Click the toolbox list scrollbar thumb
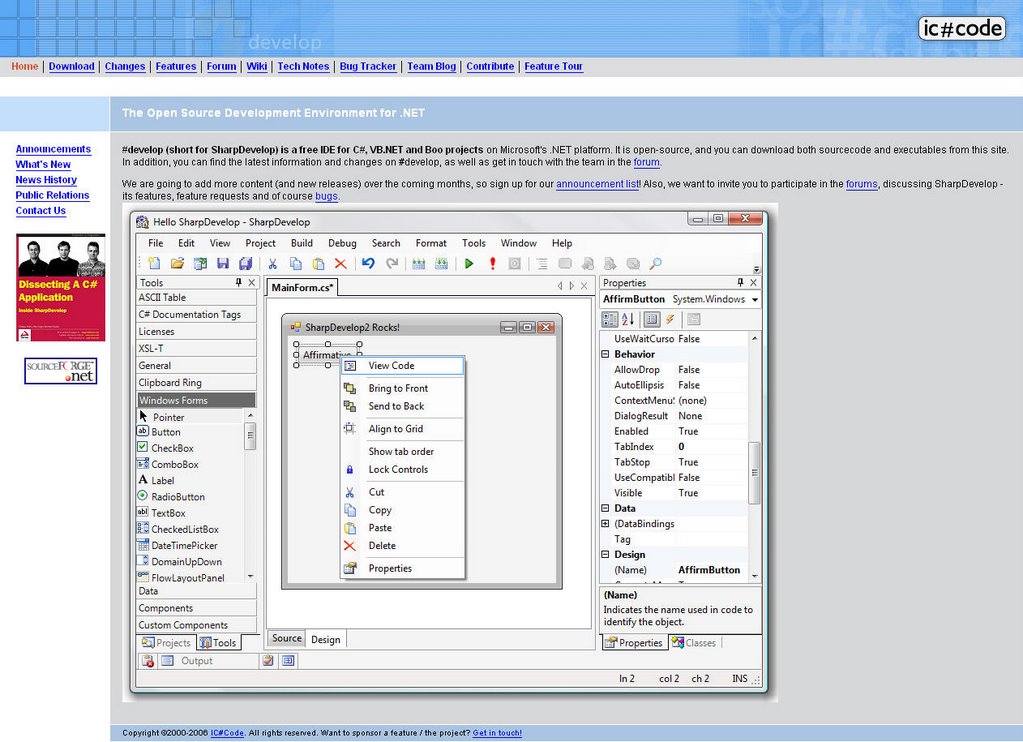This screenshot has width=1023, height=742. [x=250, y=436]
